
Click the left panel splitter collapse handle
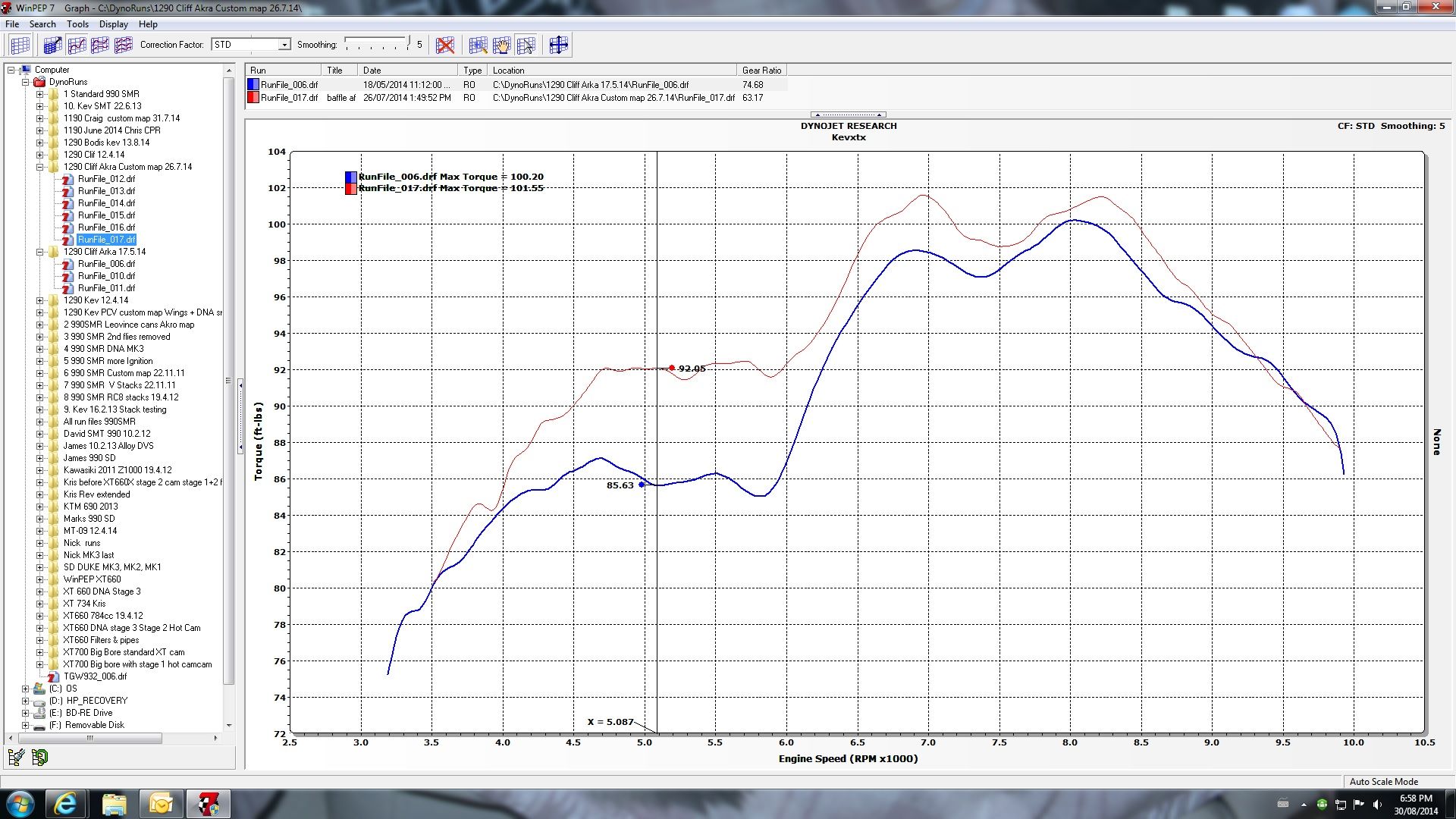pyautogui.click(x=240, y=417)
